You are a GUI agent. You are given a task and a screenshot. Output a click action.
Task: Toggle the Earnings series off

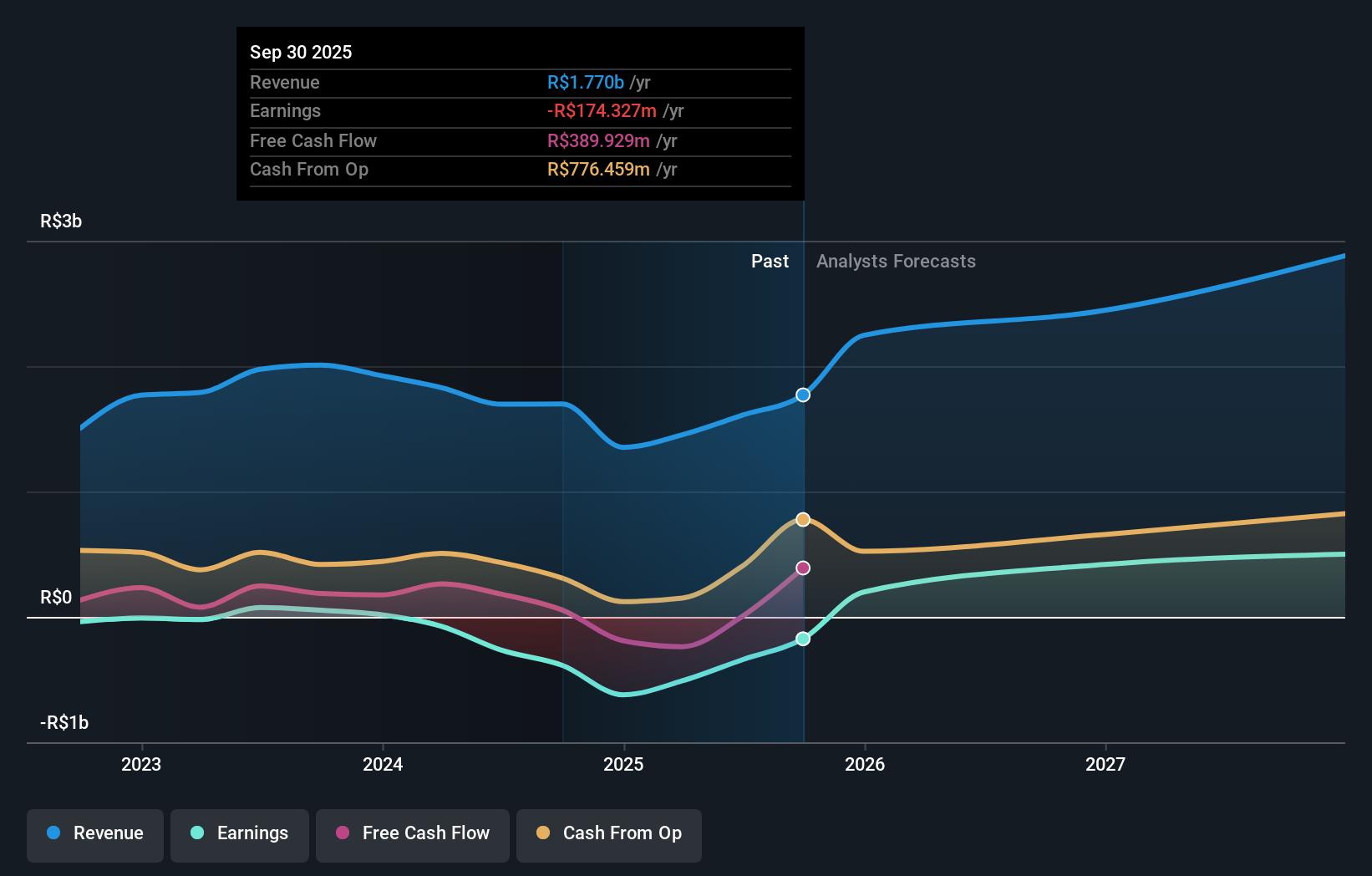coord(240,834)
